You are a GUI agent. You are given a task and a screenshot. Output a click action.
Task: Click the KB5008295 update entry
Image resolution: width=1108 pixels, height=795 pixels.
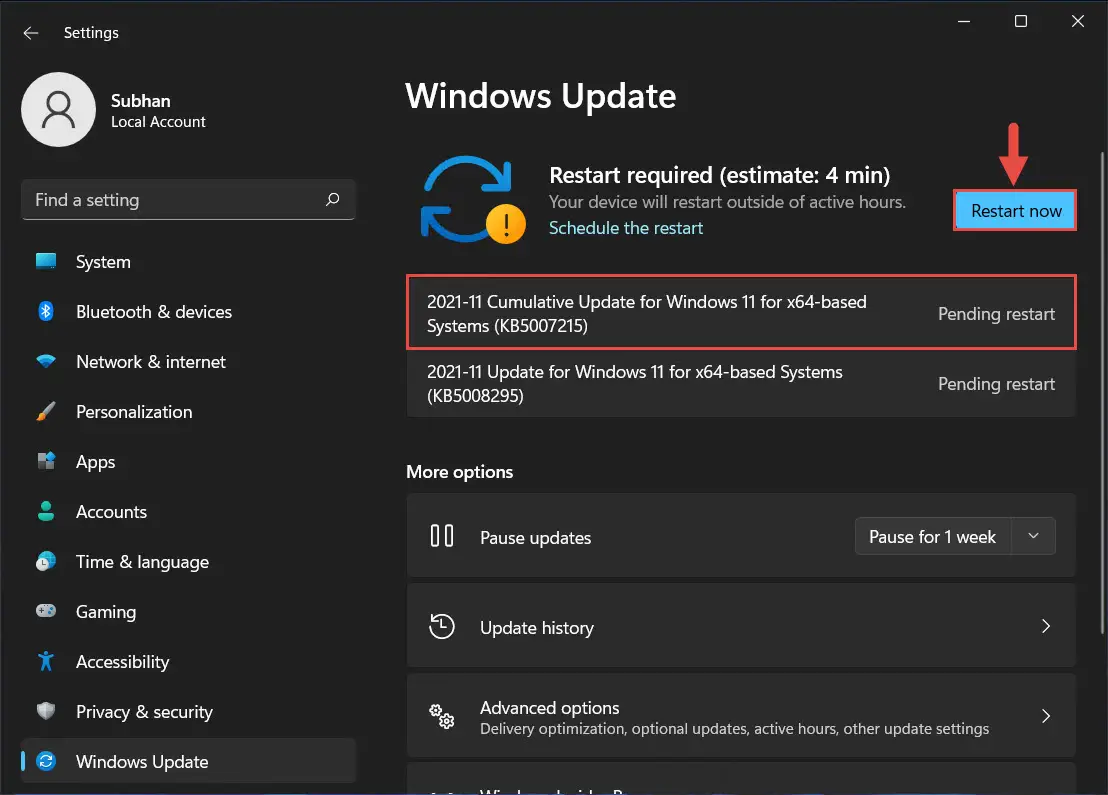(x=741, y=383)
